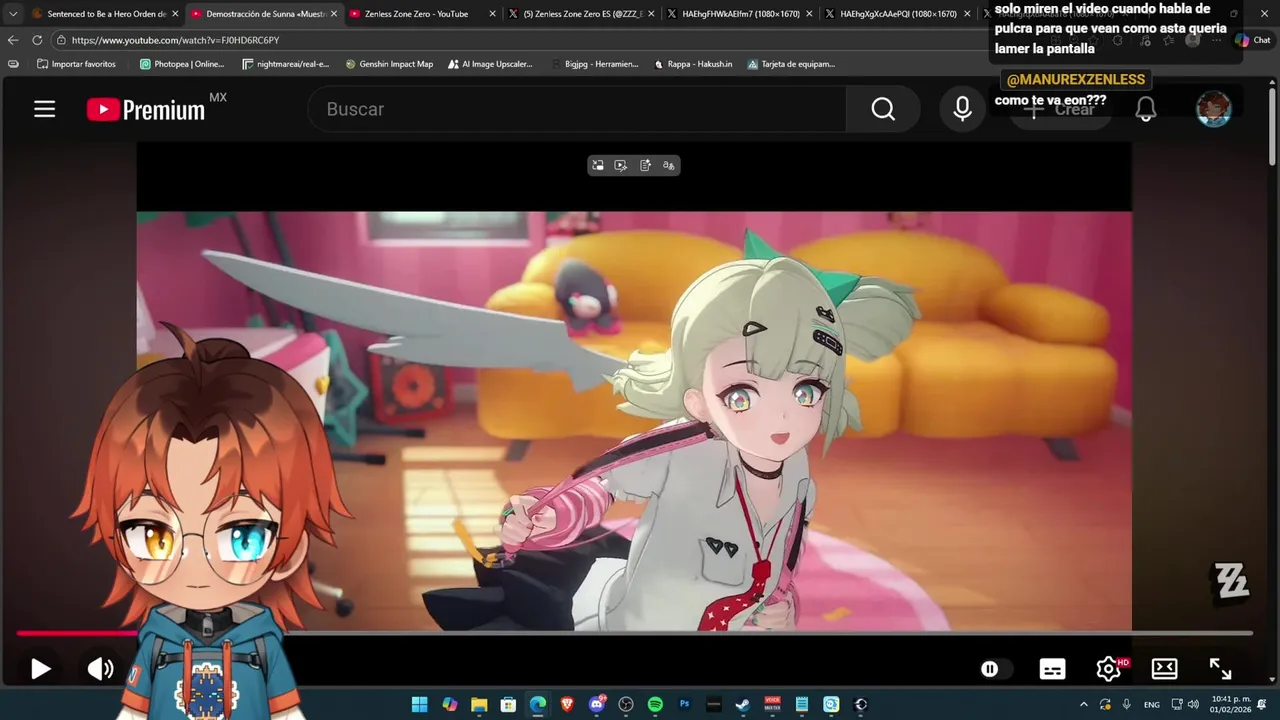Open OBS Studio from taskbar
1280x720 pixels.
[626, 704]
